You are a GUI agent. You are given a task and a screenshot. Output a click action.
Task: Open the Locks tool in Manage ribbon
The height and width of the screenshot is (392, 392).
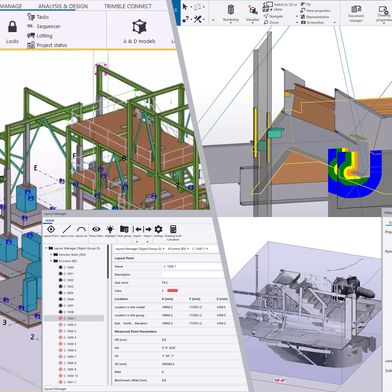[x=12, y=32]
